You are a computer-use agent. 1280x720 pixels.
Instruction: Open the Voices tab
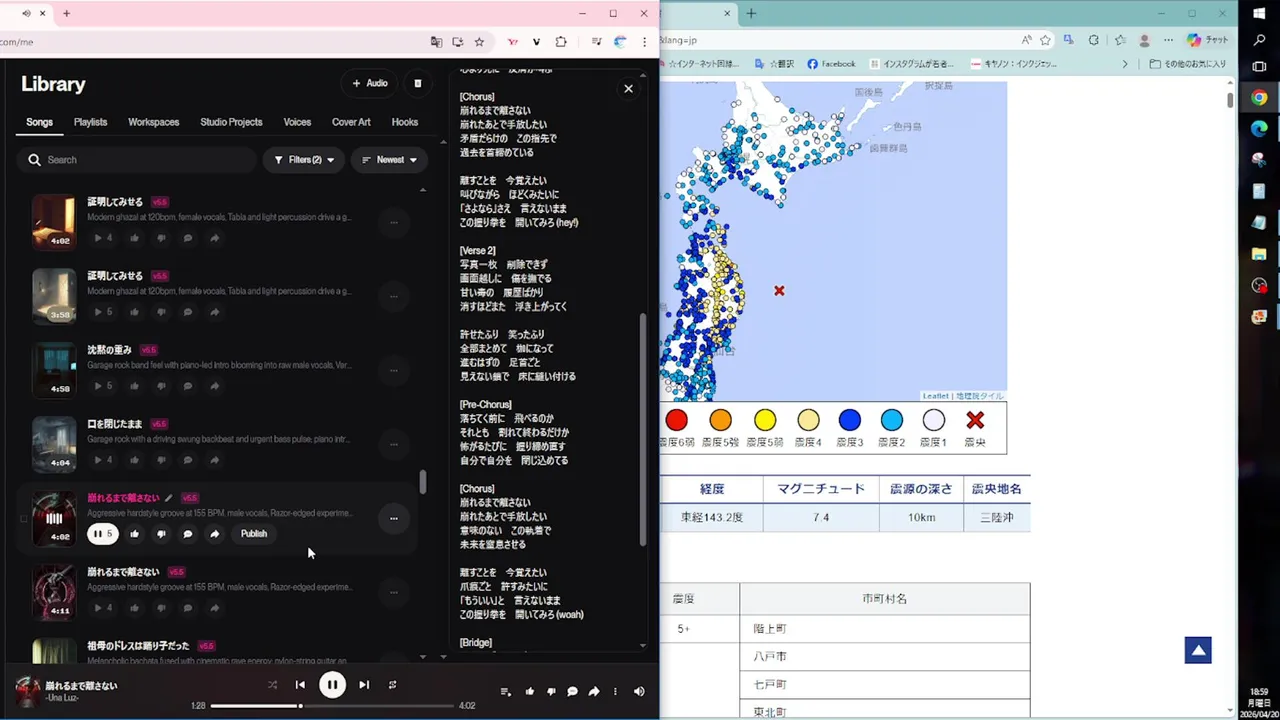click(297, 122)
